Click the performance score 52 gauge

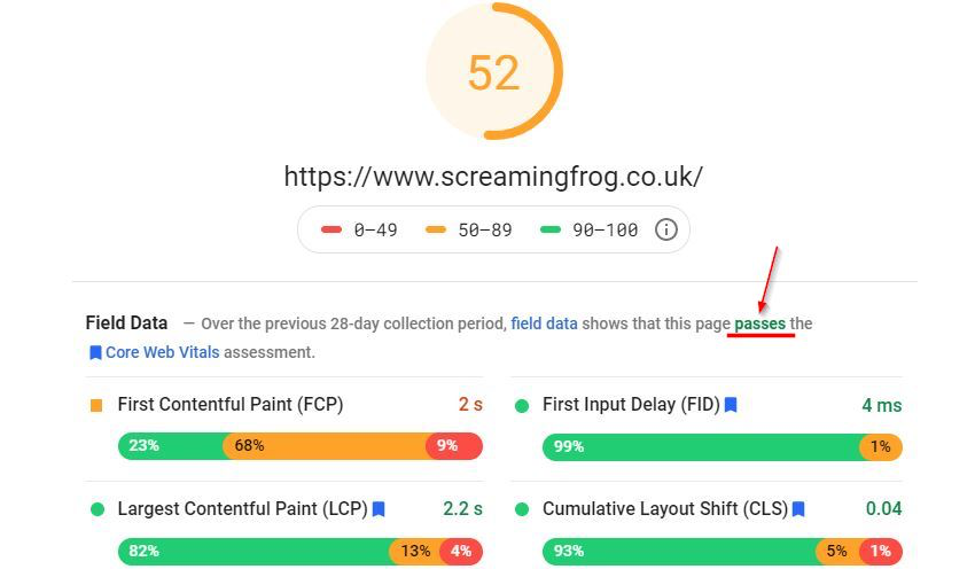pos(494,71)
